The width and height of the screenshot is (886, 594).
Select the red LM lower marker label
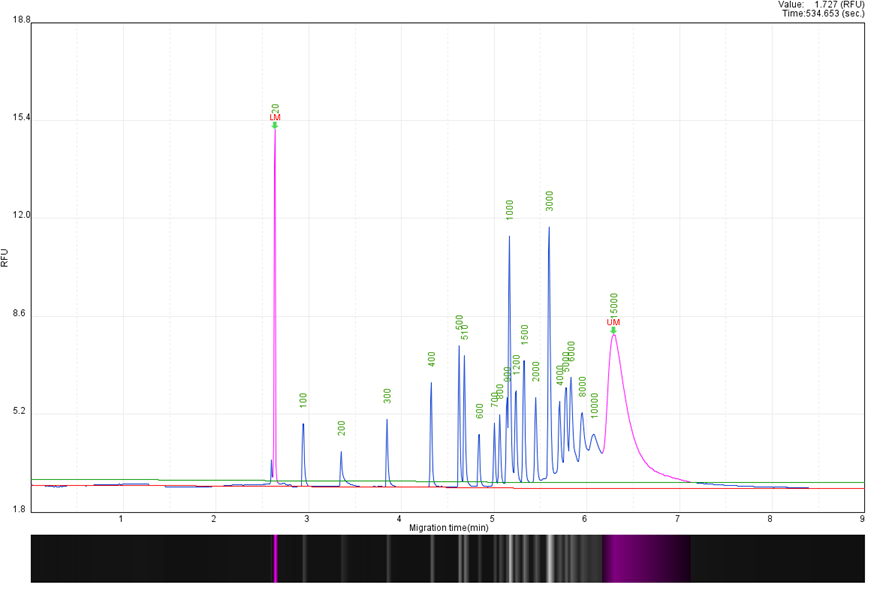point(275,118)
